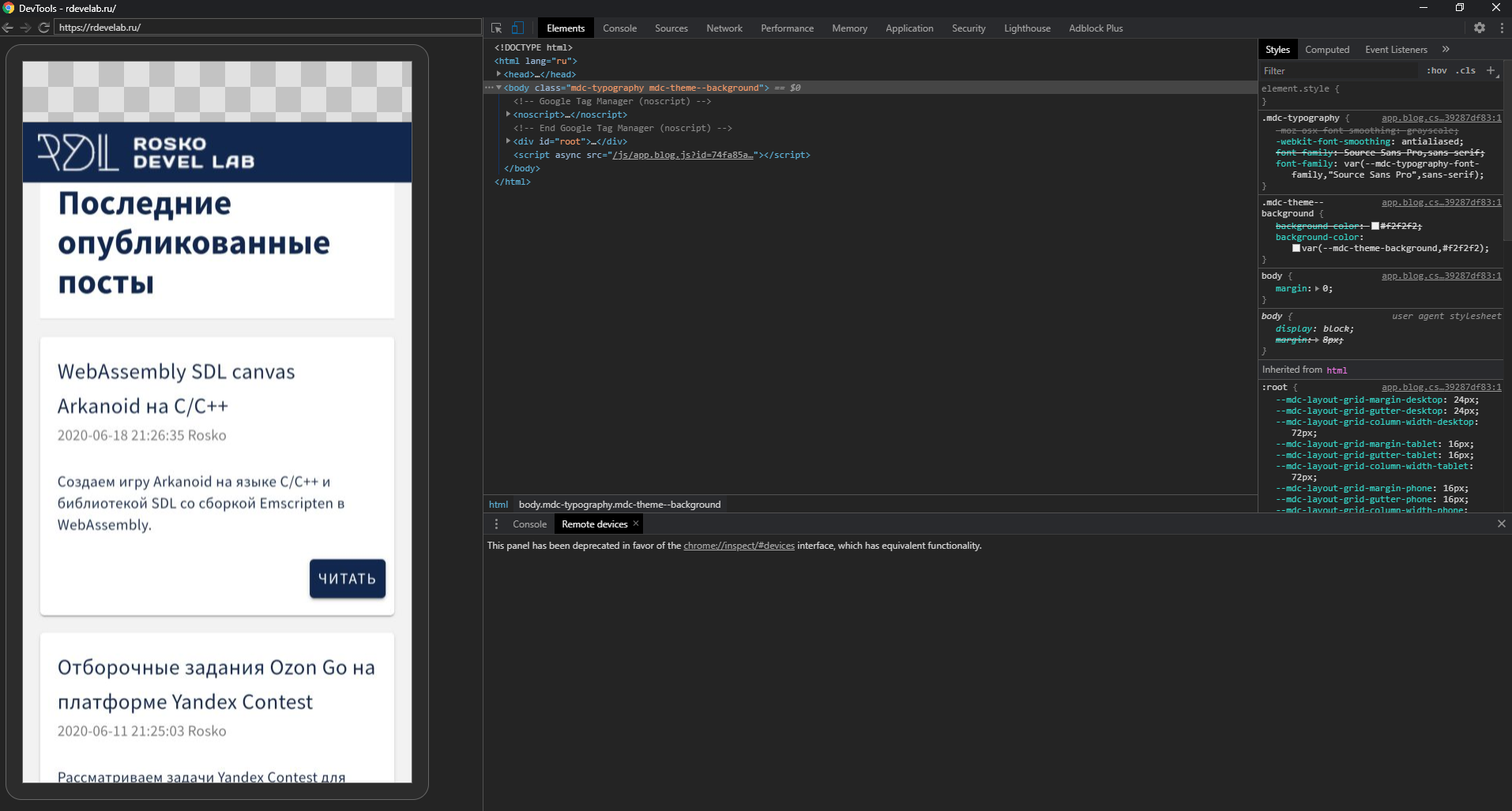Click the browser back arrow
The width and height of the screenshot is (1512, 811).
point(8,27)
